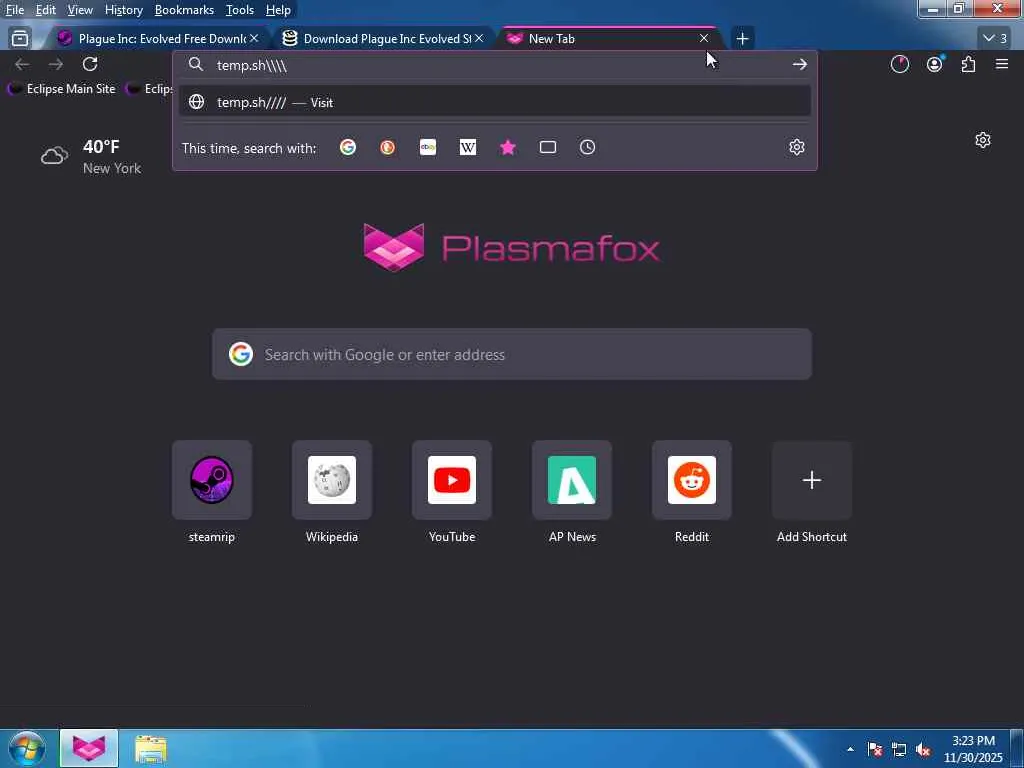1024x768 pixels.
Task: Search this time with Wikipedia
Action: tap(468, 148)
